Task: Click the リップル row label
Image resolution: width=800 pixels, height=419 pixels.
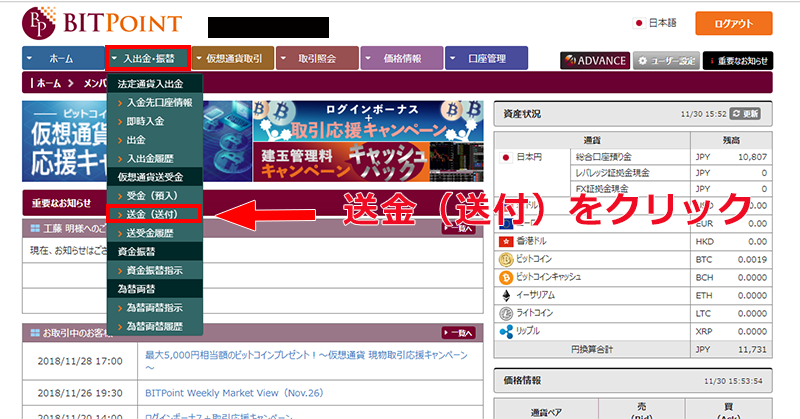Action: [528, 331]
